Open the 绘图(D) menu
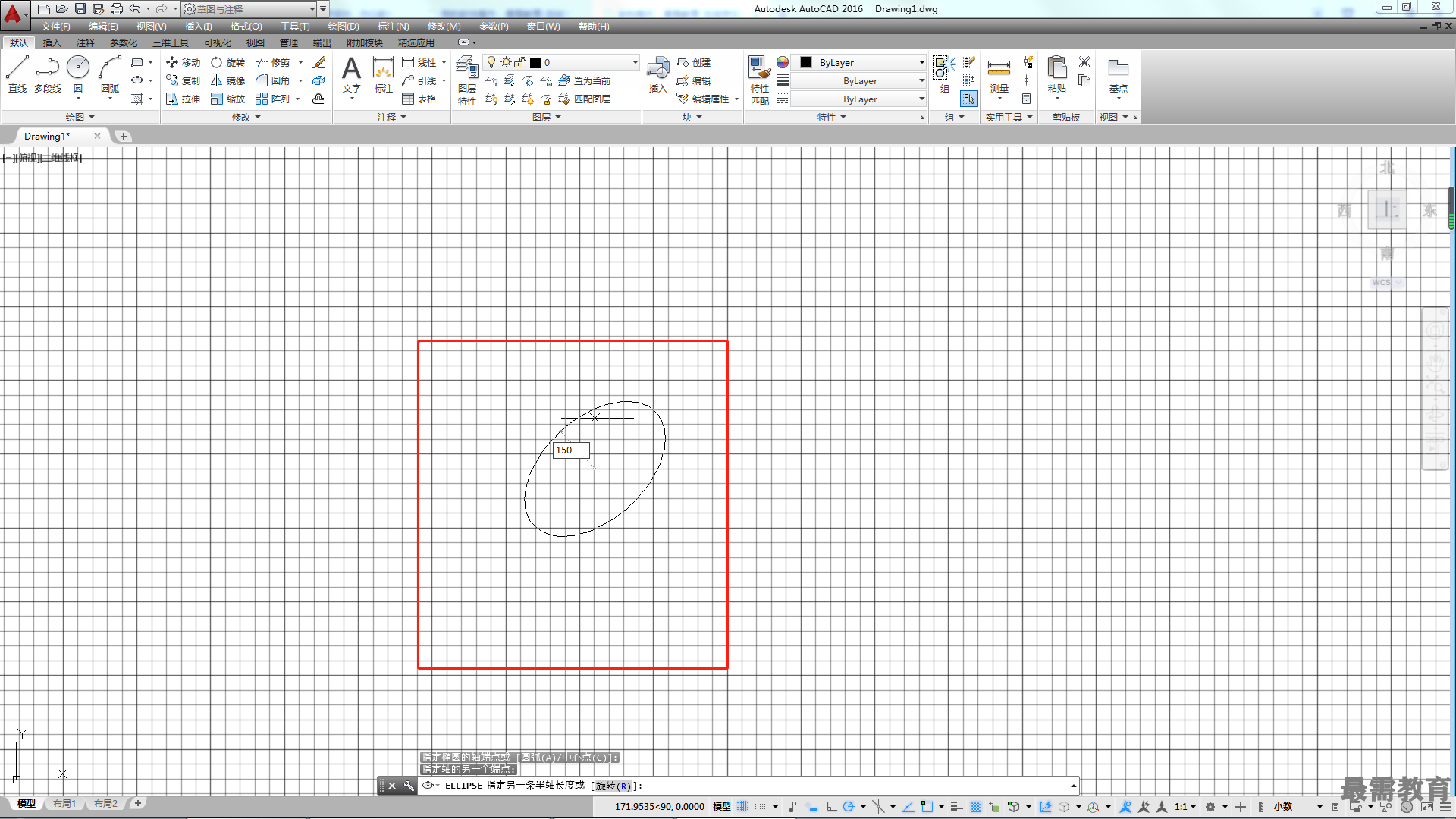Viewport: 1456px width, 819px height. pos(344,26)
